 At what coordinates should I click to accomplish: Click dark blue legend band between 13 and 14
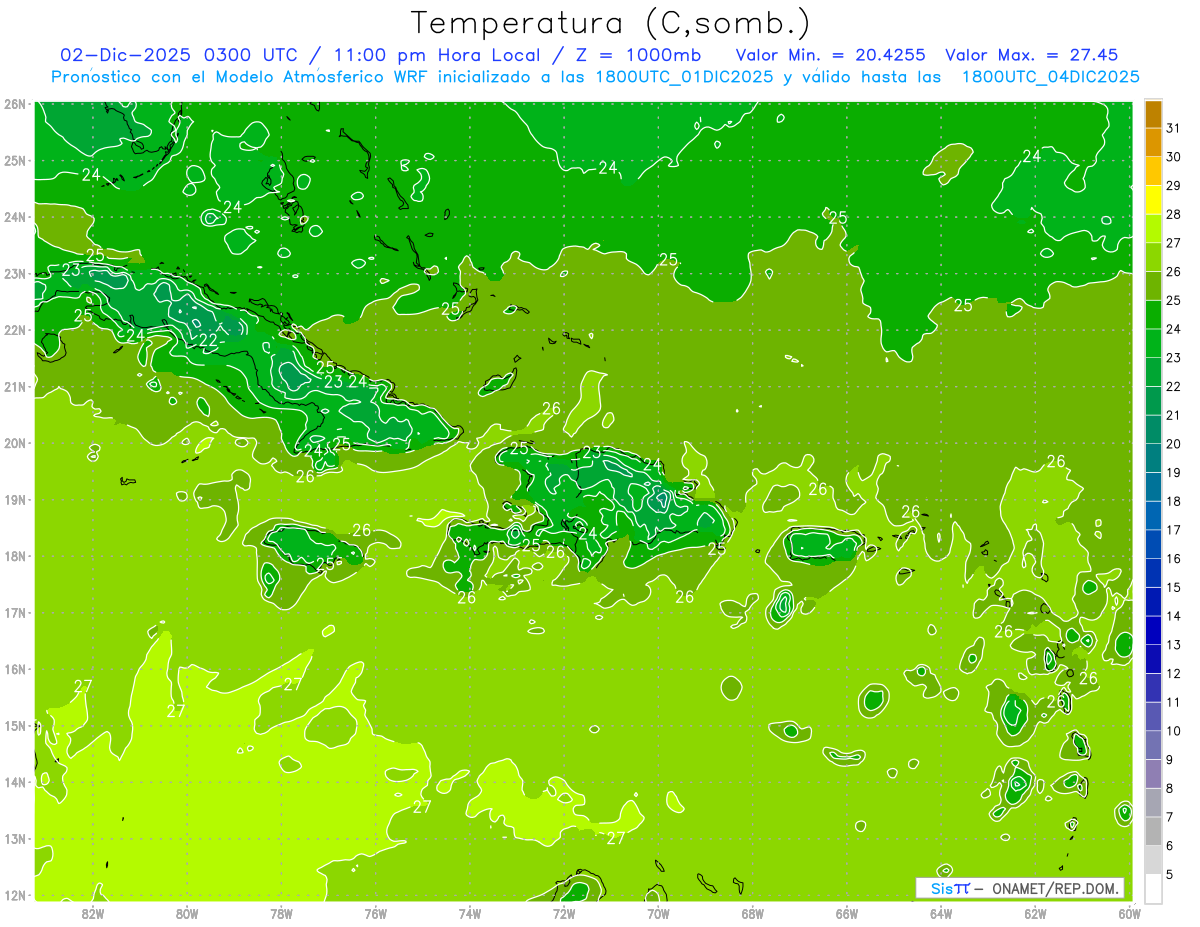[x=1153, y=630]
